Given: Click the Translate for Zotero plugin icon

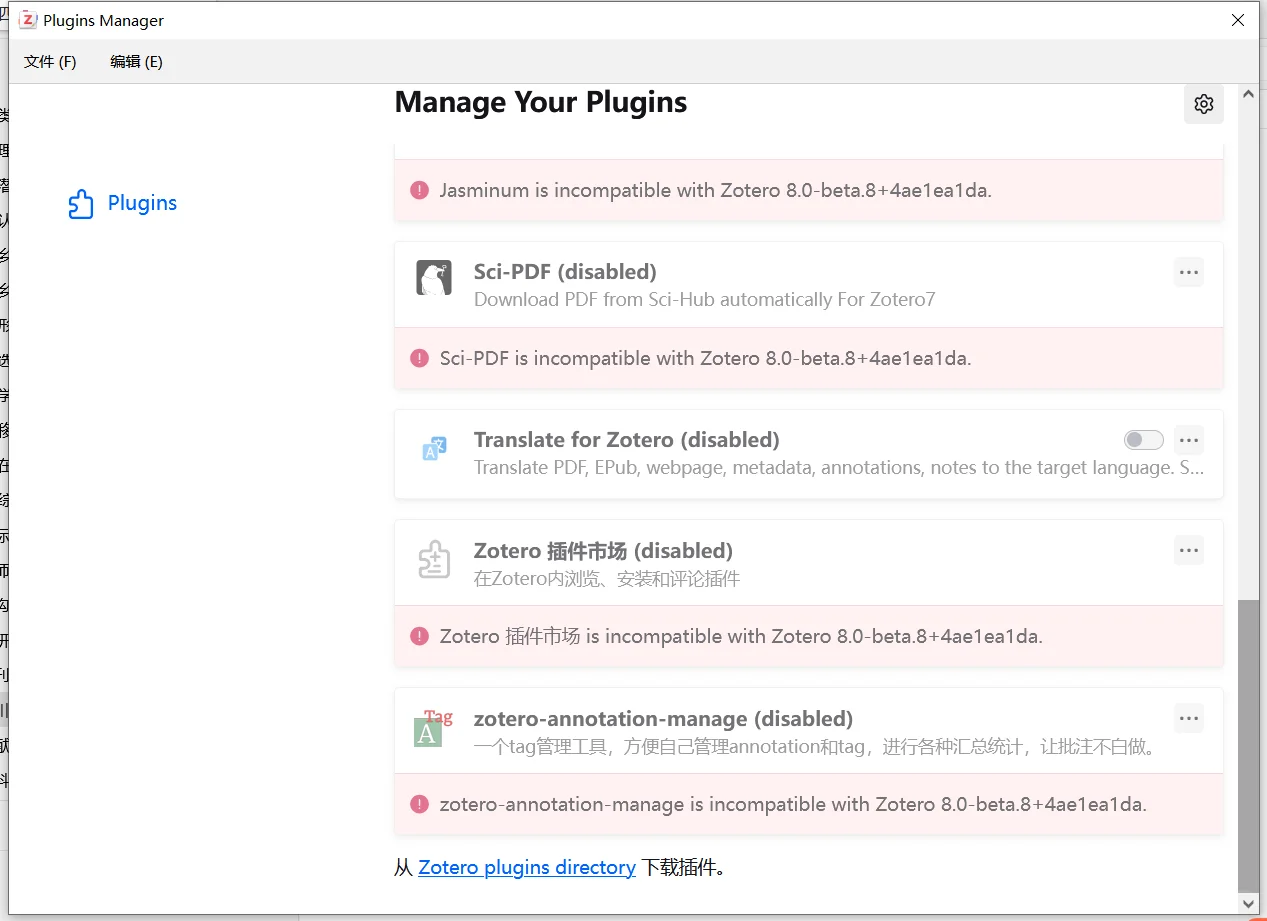Looking at the screenshot, I should (434, 449).
